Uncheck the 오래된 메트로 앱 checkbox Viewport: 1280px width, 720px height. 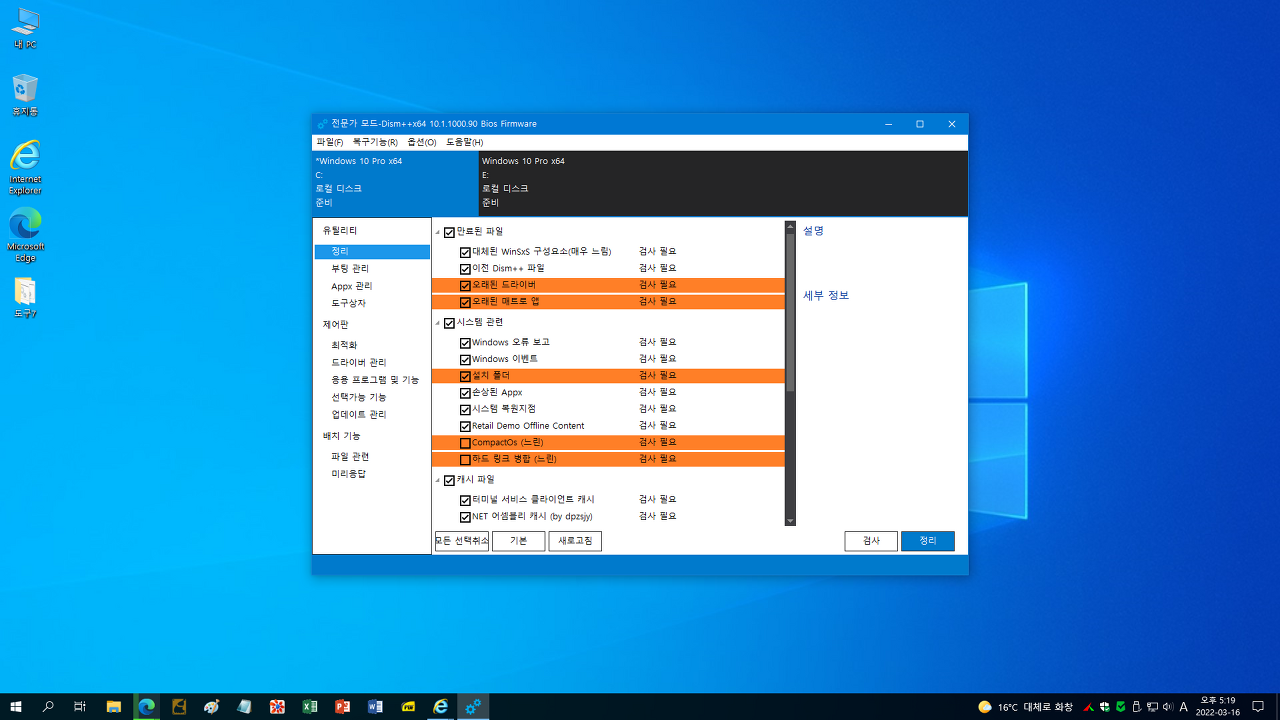coord(465,302)
